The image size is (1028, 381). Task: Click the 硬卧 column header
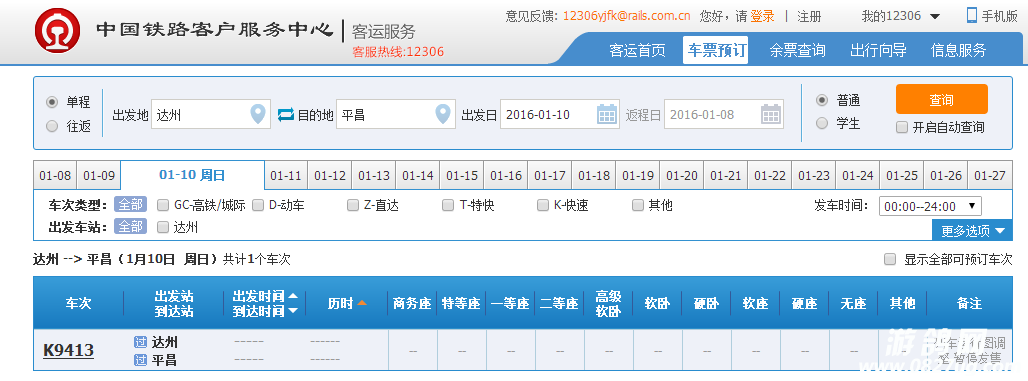pos(707,304)
